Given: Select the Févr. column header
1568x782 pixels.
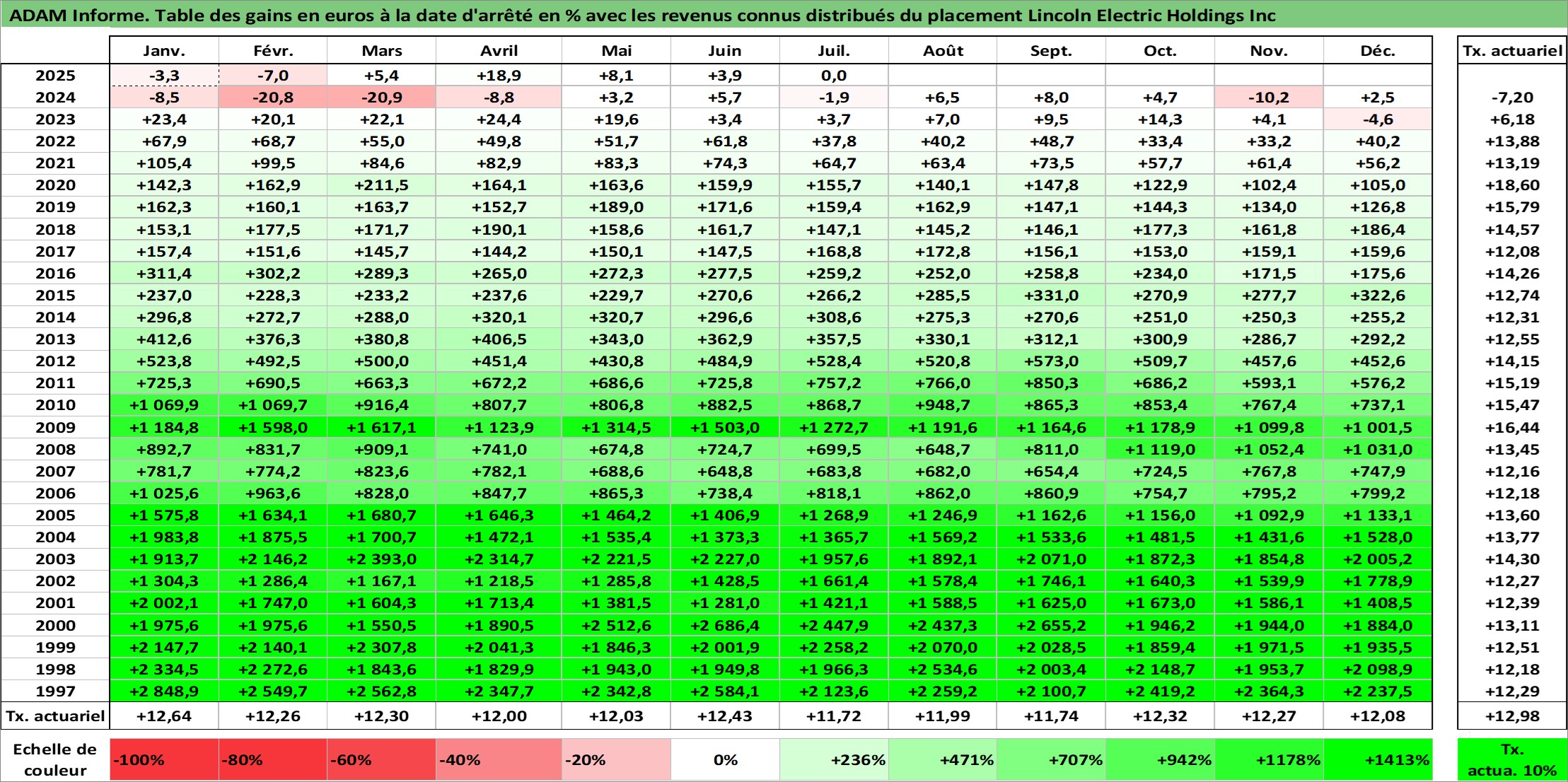Looking at the screenshot, I should tap(273, 50).
